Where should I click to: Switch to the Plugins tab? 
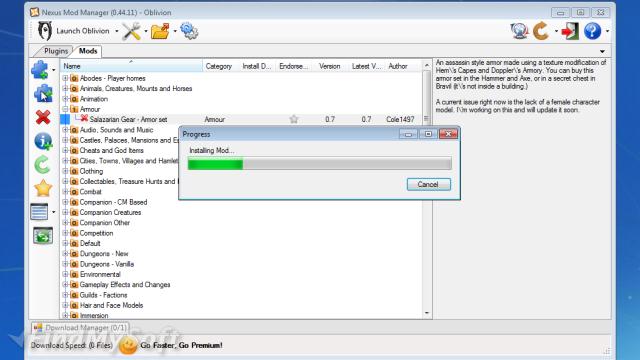[x=56, y=51]
